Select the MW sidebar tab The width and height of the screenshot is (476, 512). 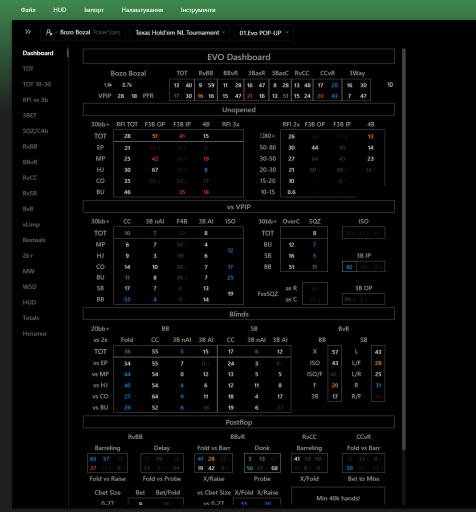[x=28, y=271]
